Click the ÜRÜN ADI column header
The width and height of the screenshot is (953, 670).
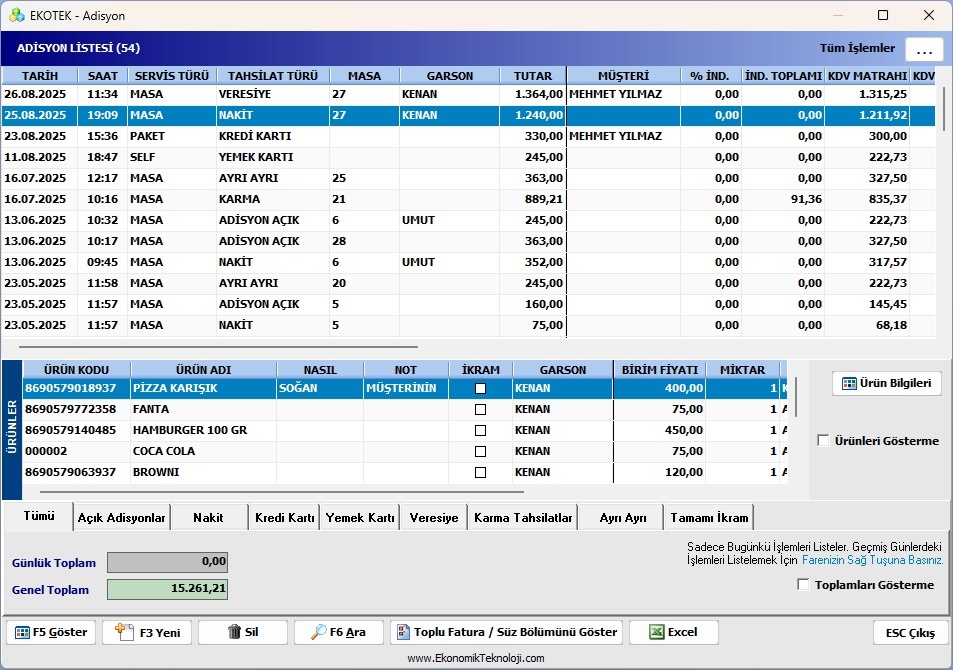204,370
